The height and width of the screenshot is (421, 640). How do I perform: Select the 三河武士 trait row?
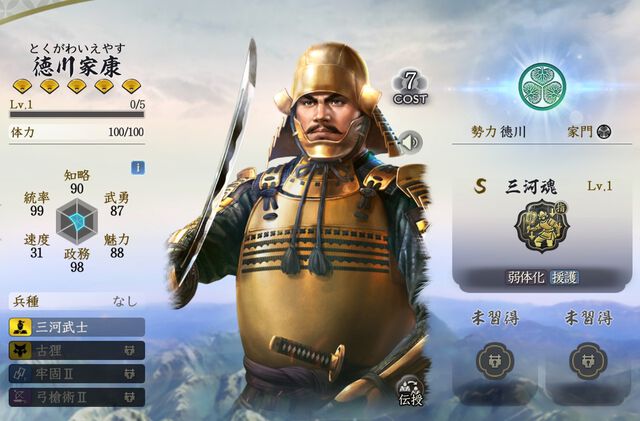(77, 327)
